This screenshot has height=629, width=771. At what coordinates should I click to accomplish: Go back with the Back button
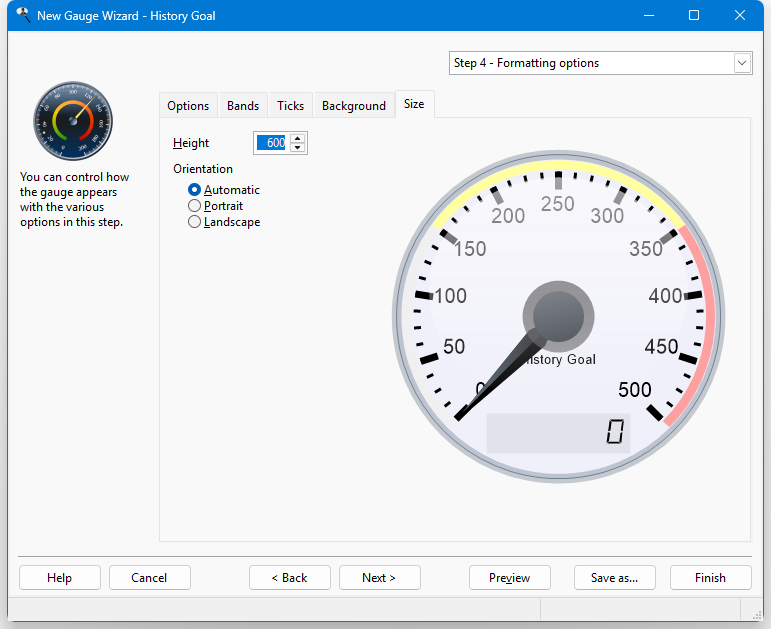click(x=289, y=578)
